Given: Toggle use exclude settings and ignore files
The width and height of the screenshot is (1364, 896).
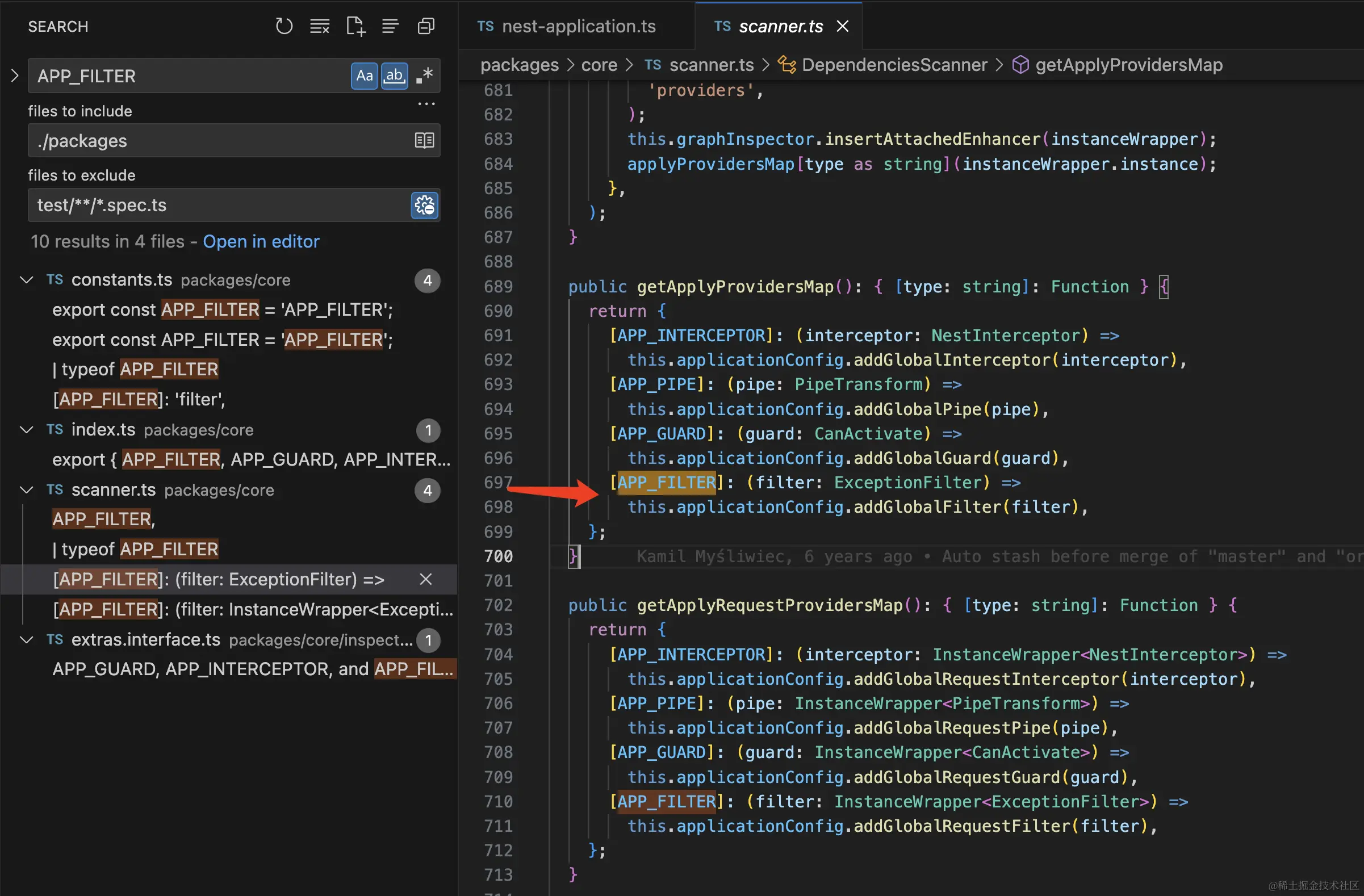Looking at the screenshot, I should (425, 205).
